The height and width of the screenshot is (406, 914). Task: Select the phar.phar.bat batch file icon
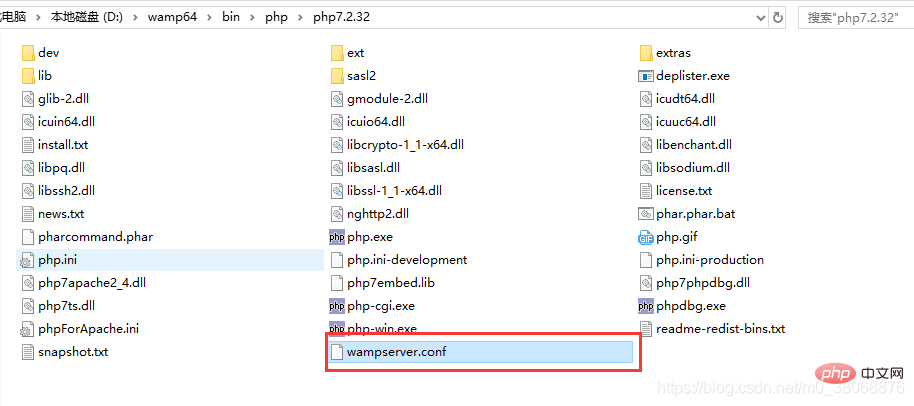(x=646, y=214)
